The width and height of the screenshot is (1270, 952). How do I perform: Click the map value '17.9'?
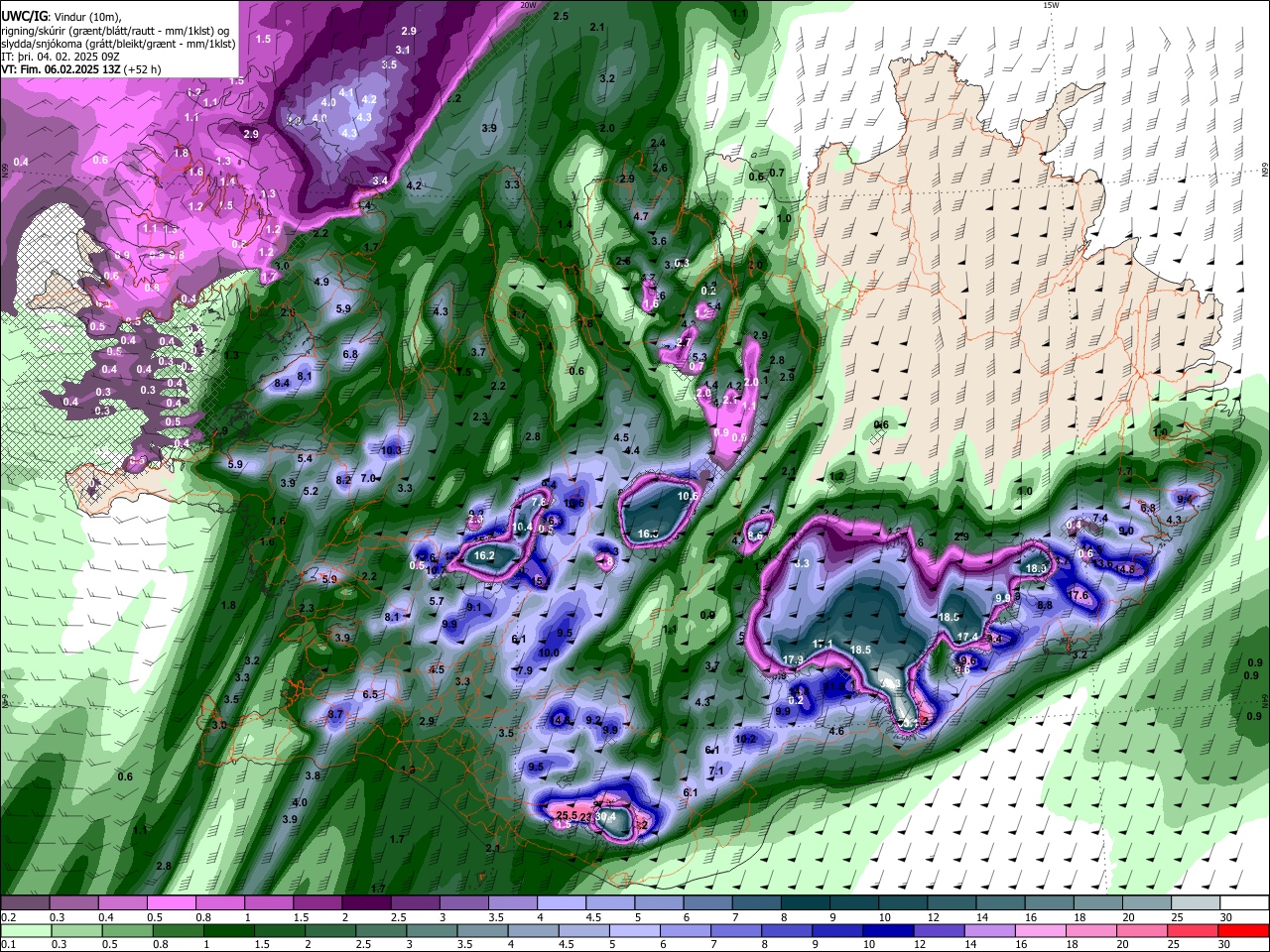click(x=792, y=659)
